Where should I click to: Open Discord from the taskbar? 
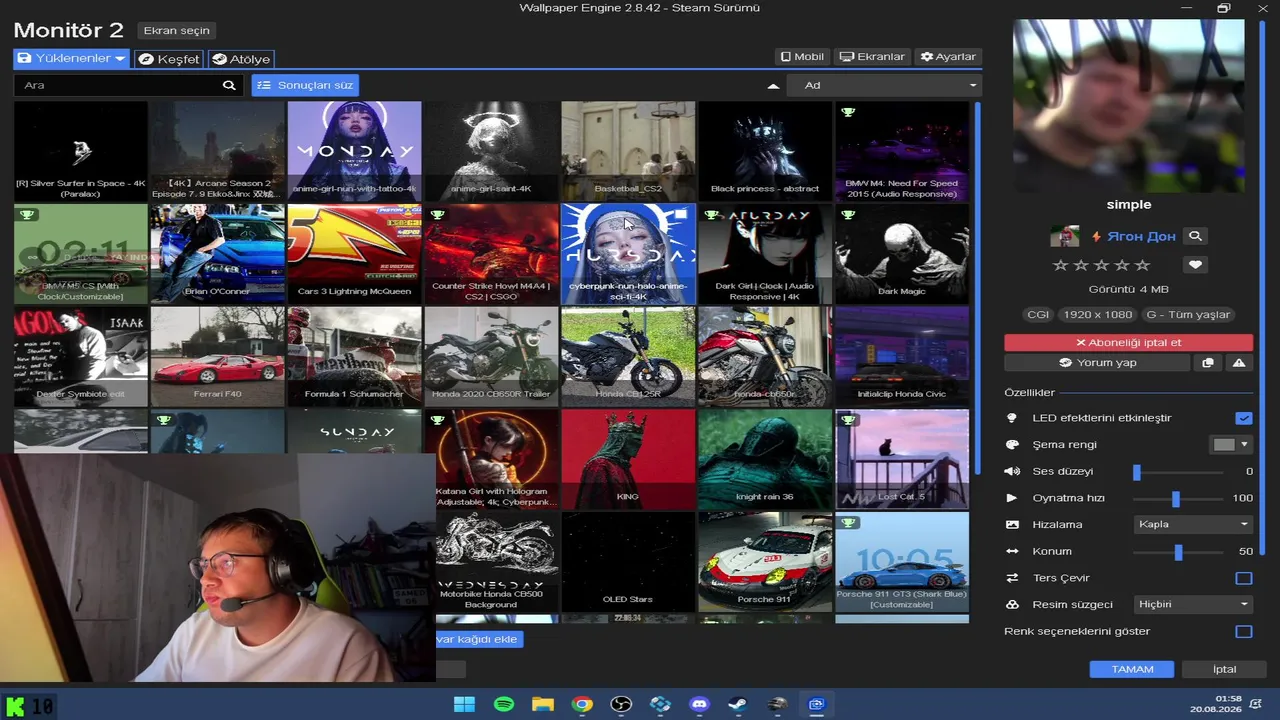(699, 704)
